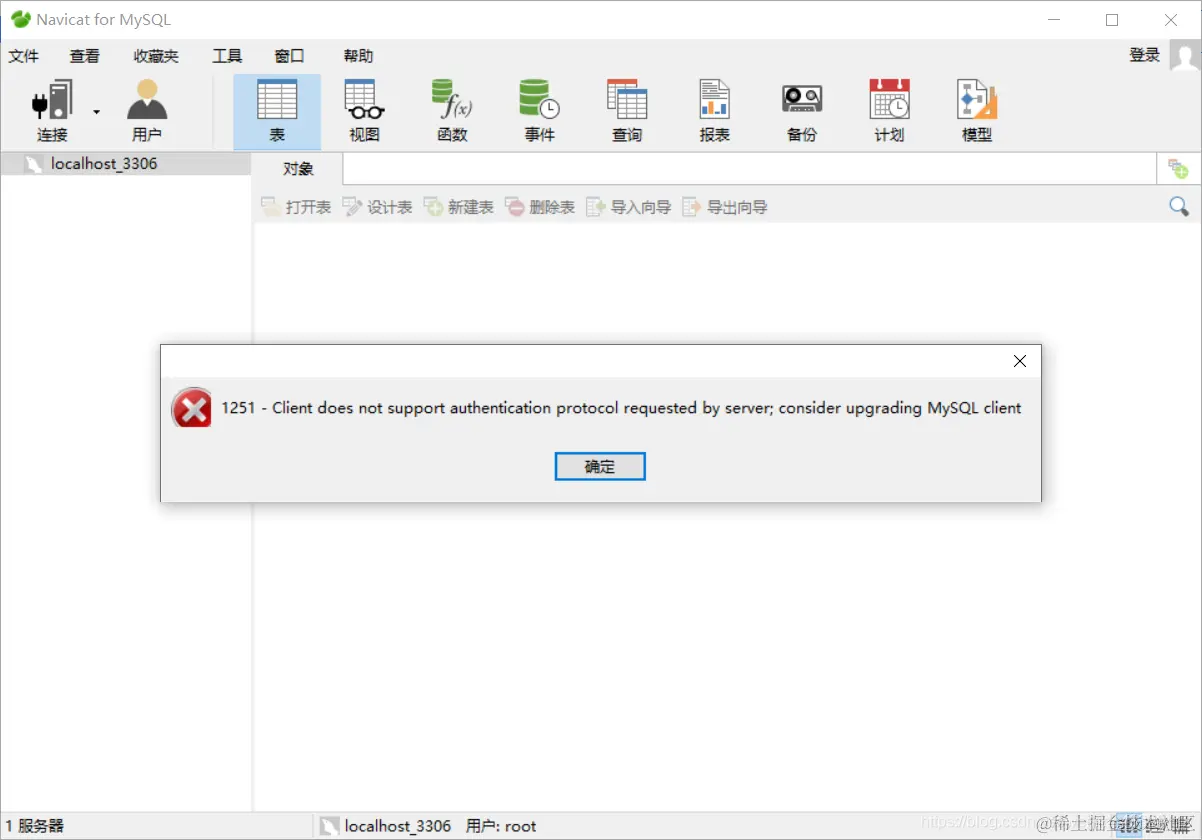This screenshot has width=1202, height=840.
Task: Click the 1 服务器 status bar text
Action: [35, 826]
